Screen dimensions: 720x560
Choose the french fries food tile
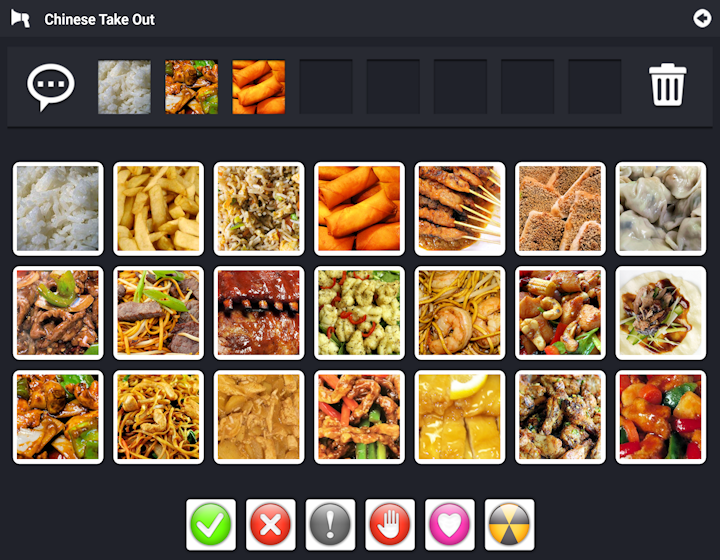coord(158,208)
